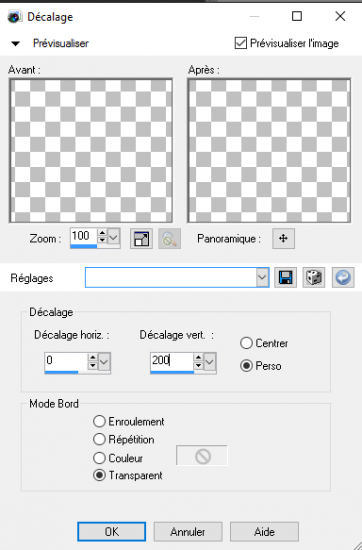Click the Aide button
Image resolution: width=362 pixels, height=550 pixels.
click(264, 532)
